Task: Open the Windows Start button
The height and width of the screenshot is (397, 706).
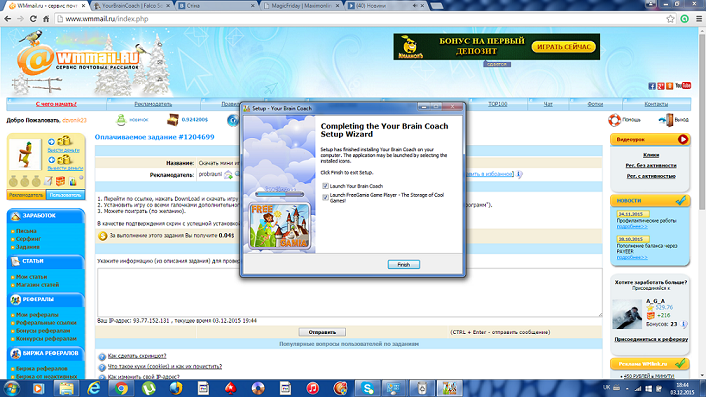Action: point(12,388)
